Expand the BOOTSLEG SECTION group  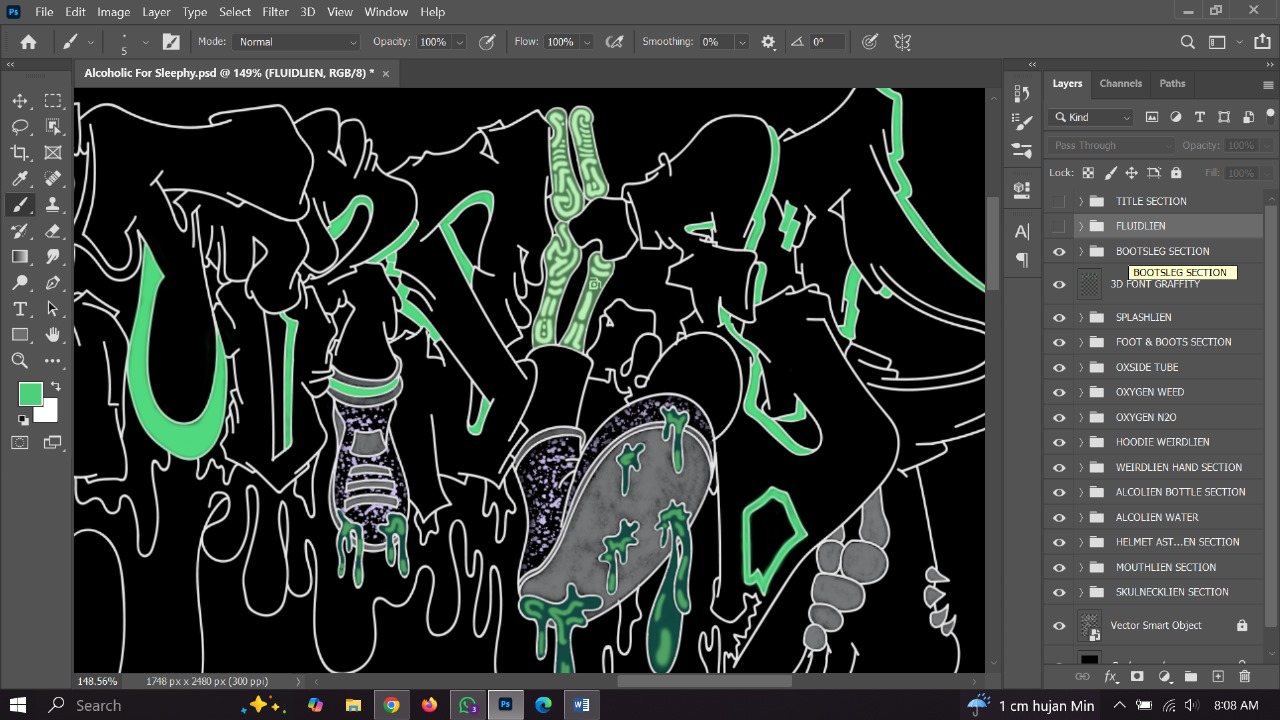(1080, 251)
